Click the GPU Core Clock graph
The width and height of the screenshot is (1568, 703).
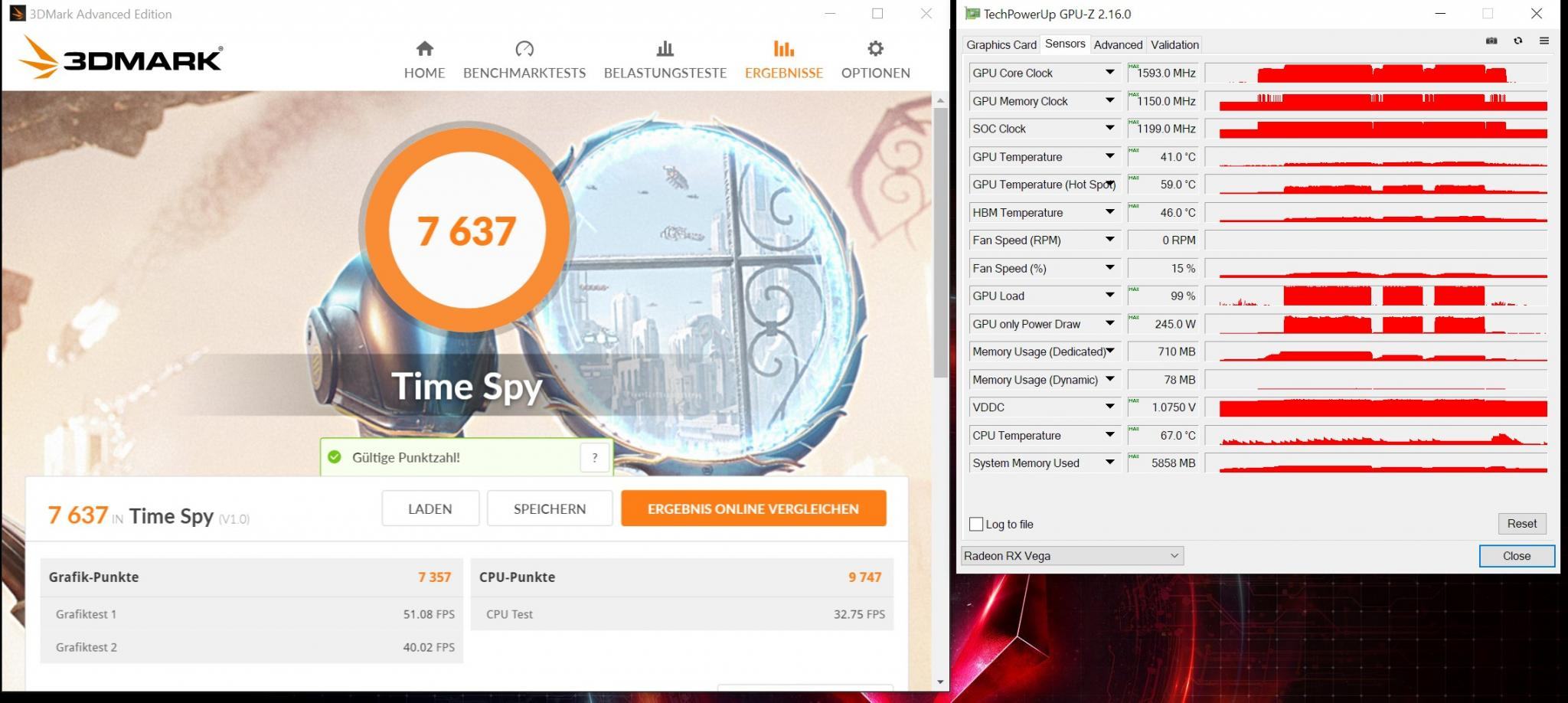click(1376, 73)
